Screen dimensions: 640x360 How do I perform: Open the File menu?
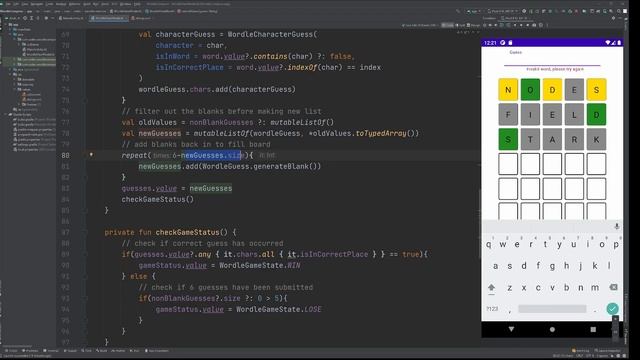[8, 4]
